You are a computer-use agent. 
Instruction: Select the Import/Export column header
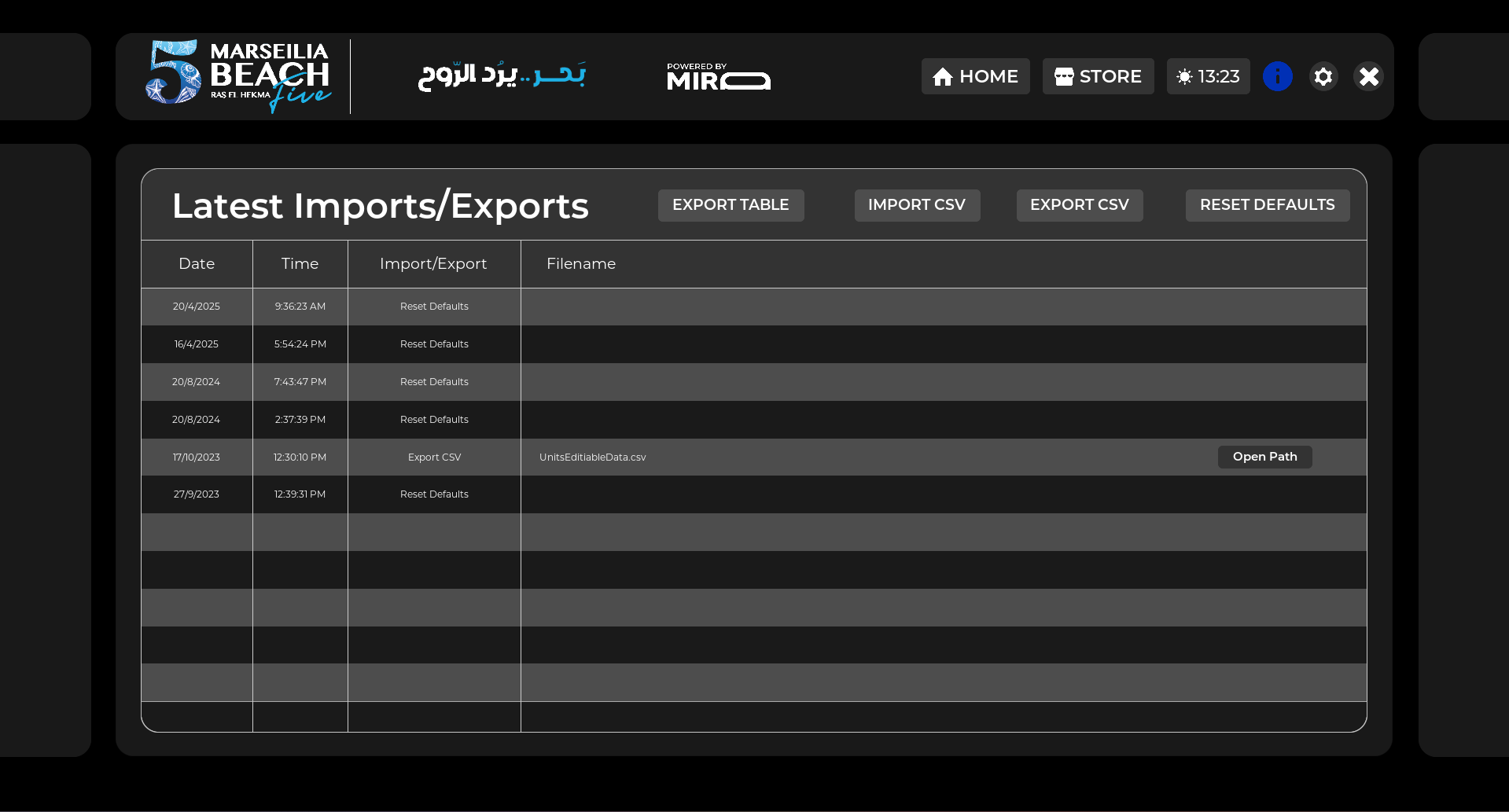[x=433, y=264]
